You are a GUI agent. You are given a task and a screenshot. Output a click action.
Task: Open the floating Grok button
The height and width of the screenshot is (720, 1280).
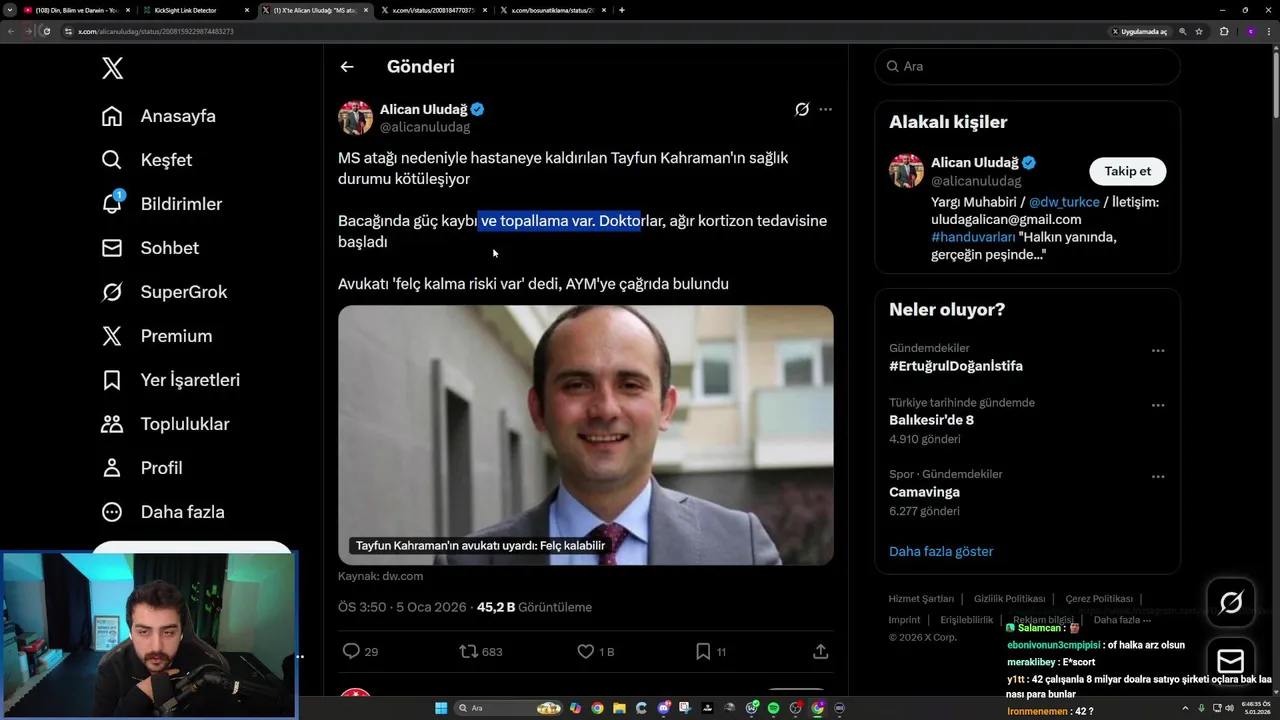pos(1231,602)
